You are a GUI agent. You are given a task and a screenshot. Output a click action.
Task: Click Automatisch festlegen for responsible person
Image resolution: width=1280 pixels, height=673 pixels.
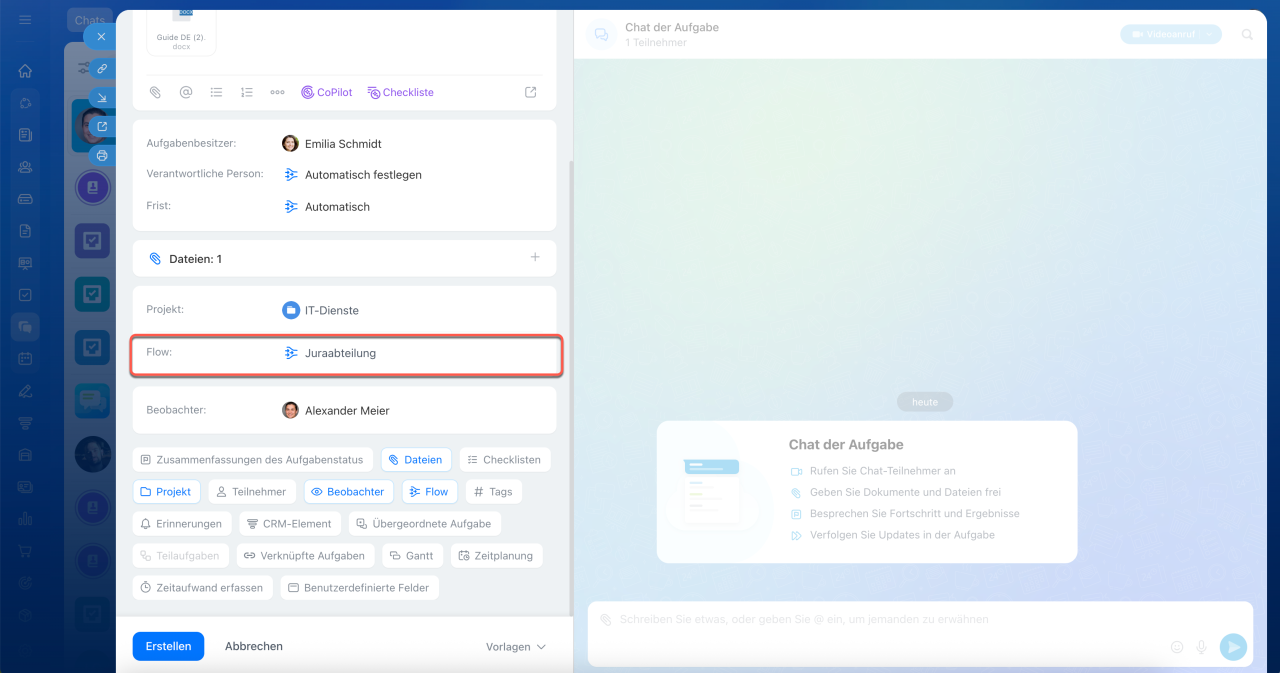pos(353,175)
